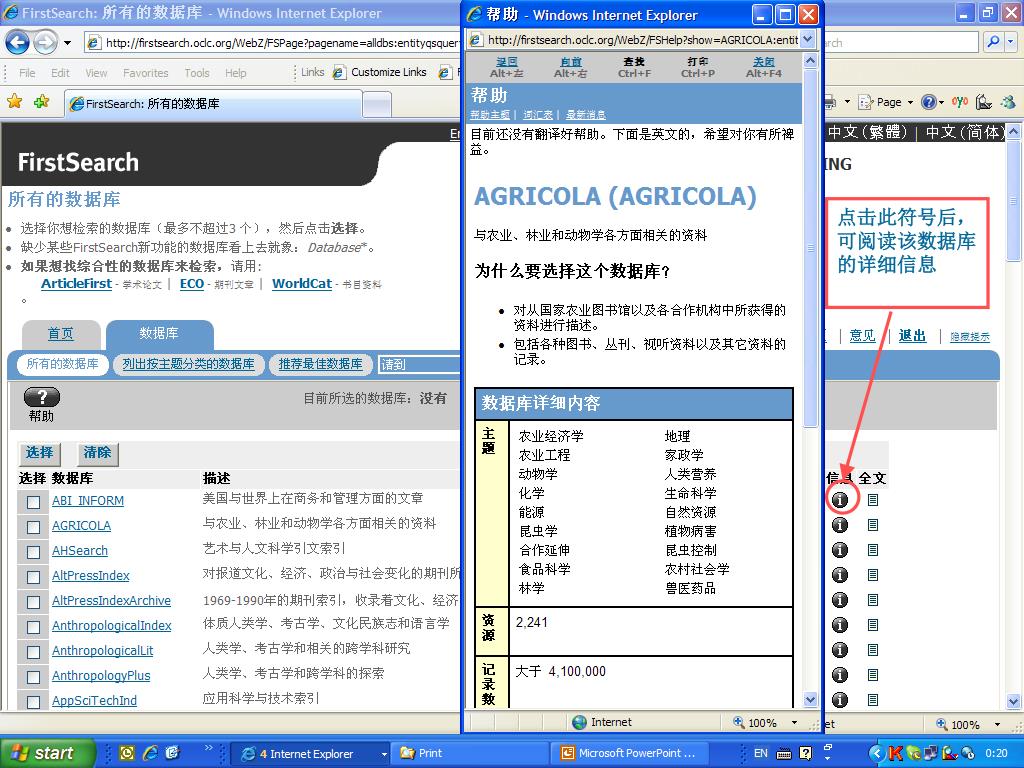Open the Favorites menu
1024x768 pixels.
click(x=146, y=72)
